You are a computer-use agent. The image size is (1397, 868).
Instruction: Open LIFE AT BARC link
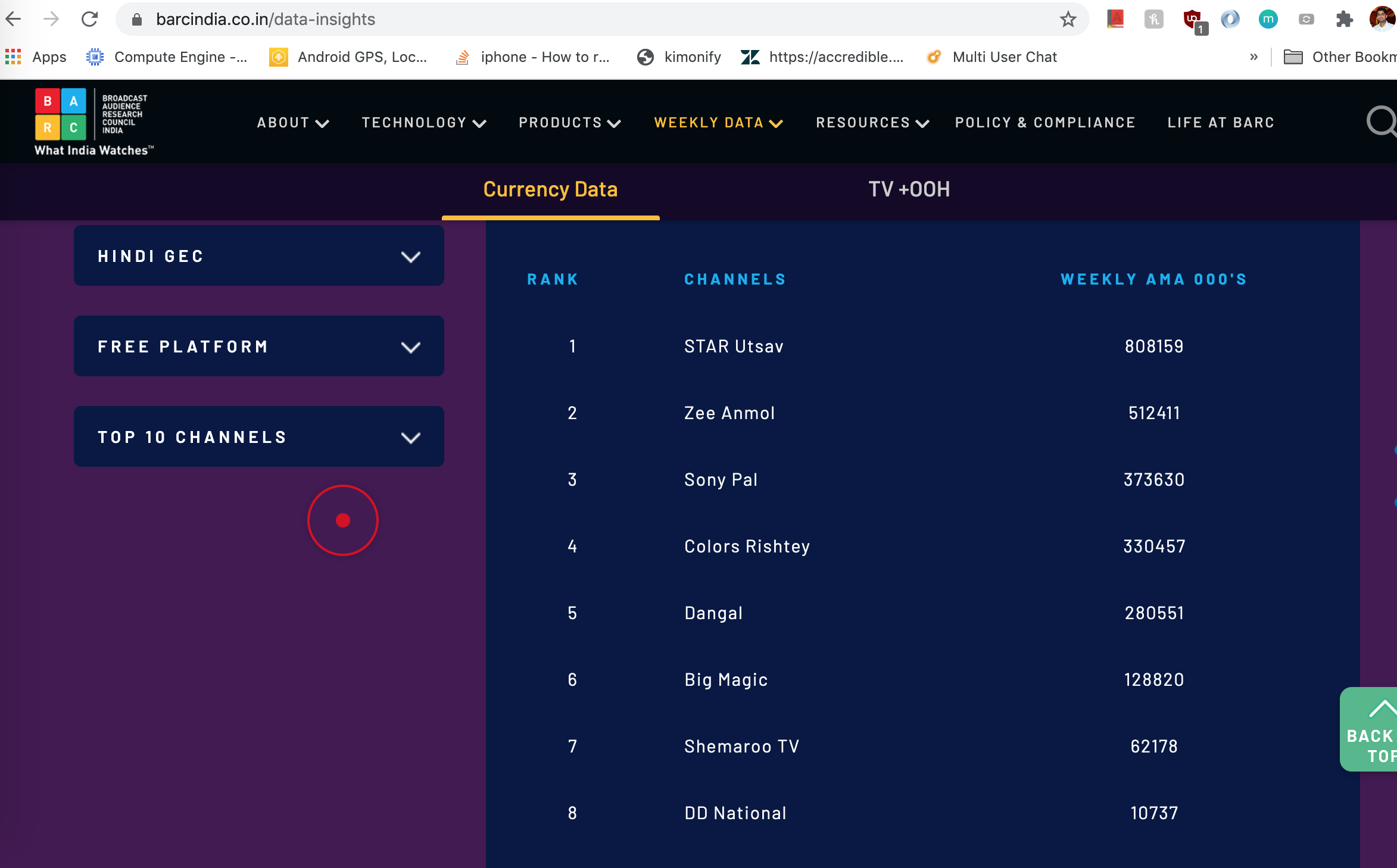coord(1221,123)
